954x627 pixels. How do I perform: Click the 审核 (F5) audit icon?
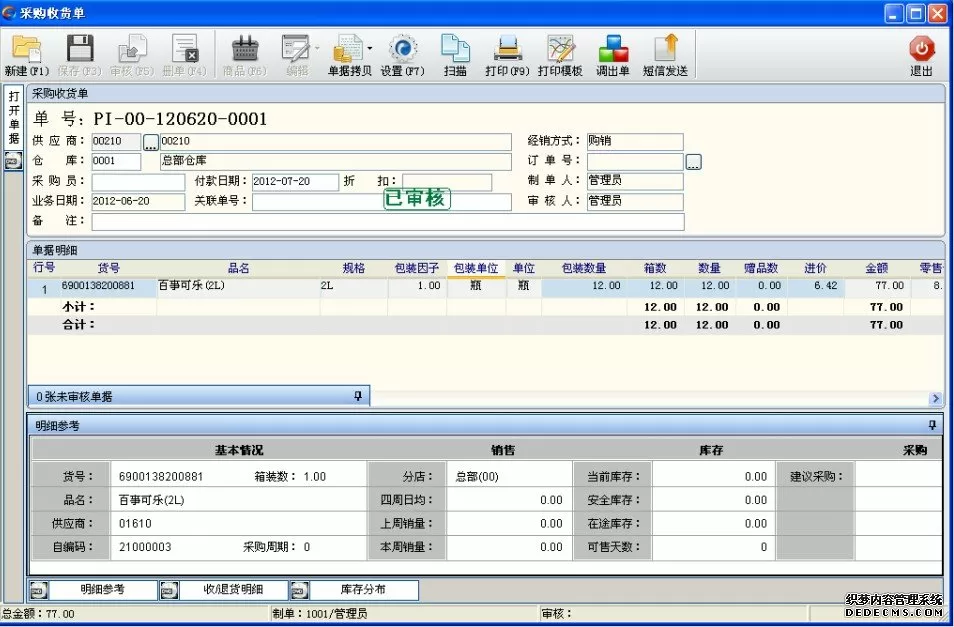pyautogui.click(x=132, y=50)
